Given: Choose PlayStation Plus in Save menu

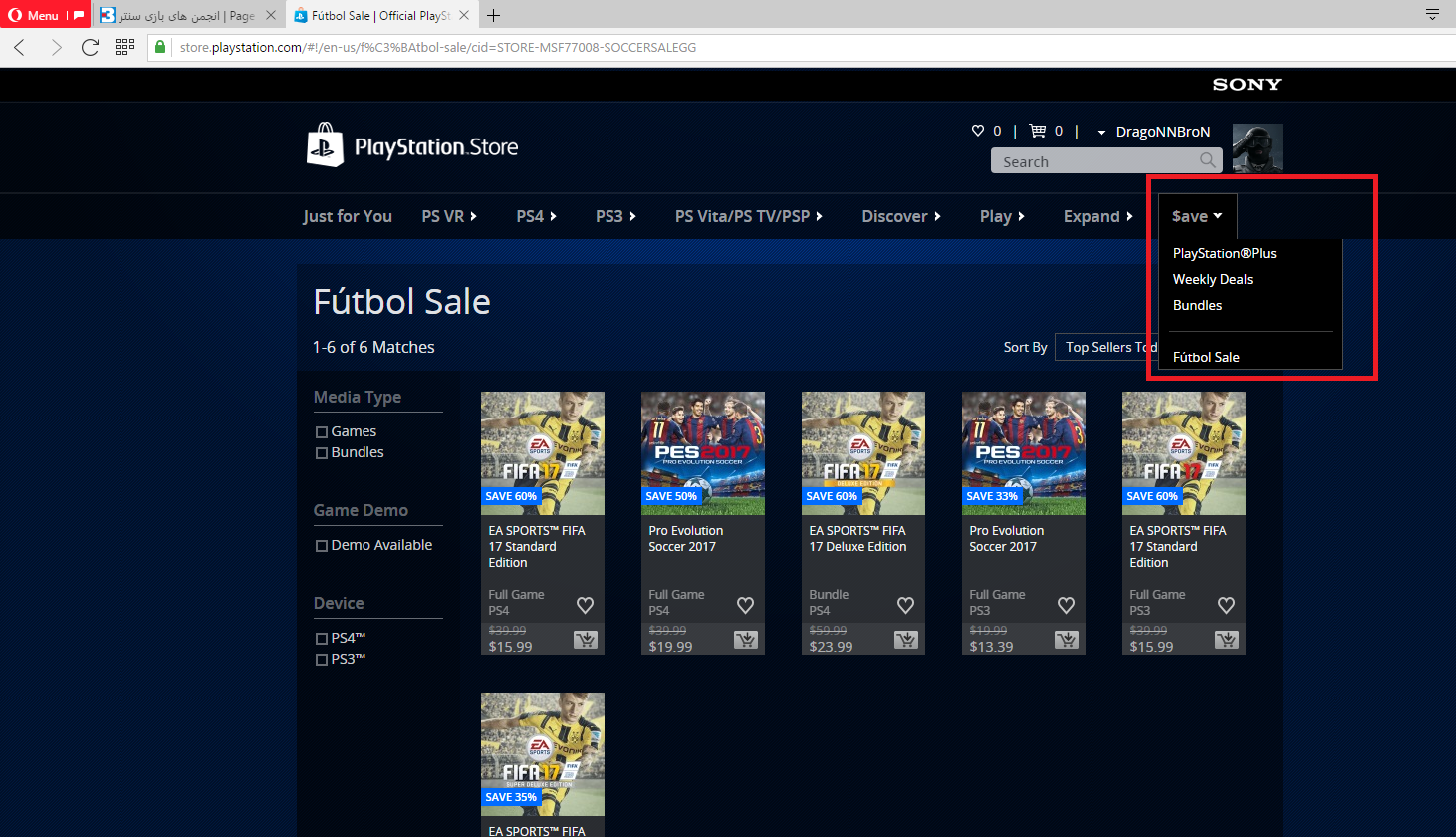Looking at the screenshot, I should point(1224,253).
